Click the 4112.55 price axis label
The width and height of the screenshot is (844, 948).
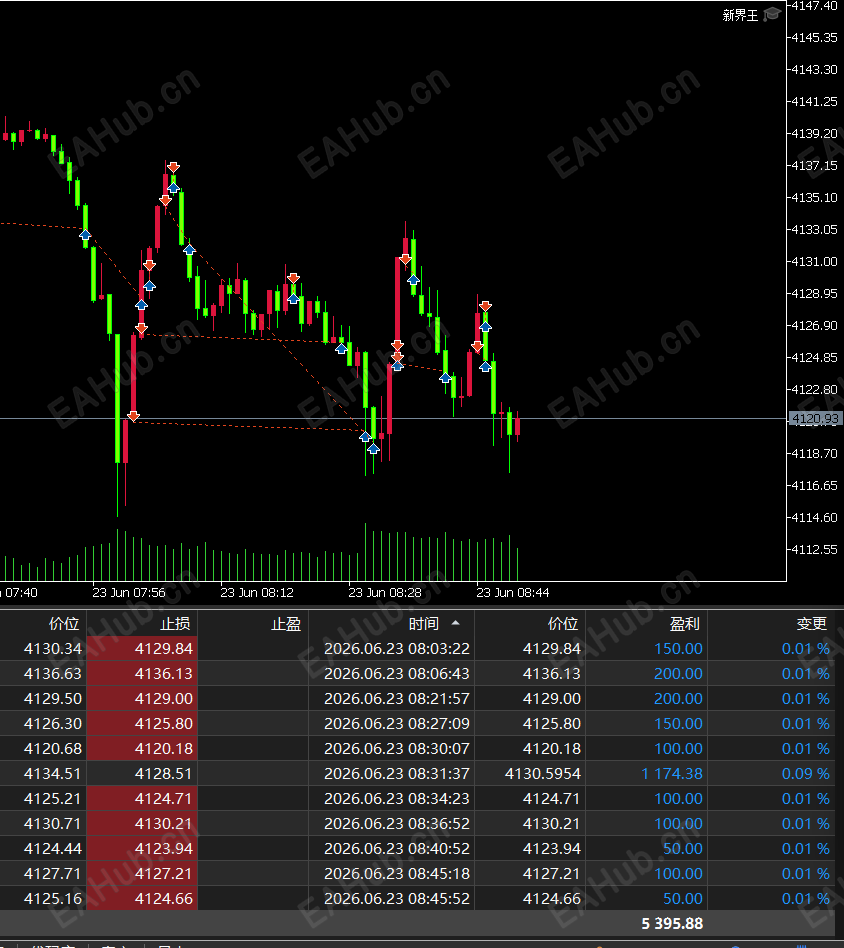tap(814, 549)
